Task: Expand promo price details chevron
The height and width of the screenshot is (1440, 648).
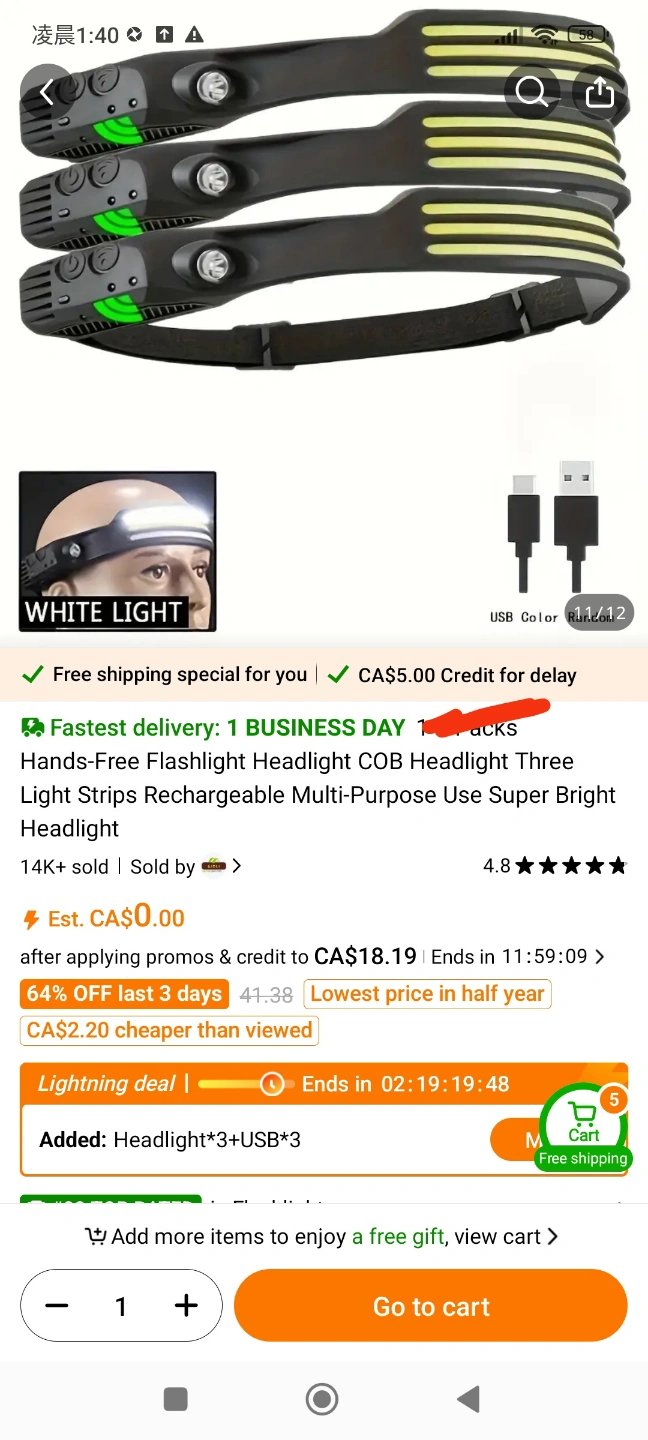Action: tap(599, 957)
